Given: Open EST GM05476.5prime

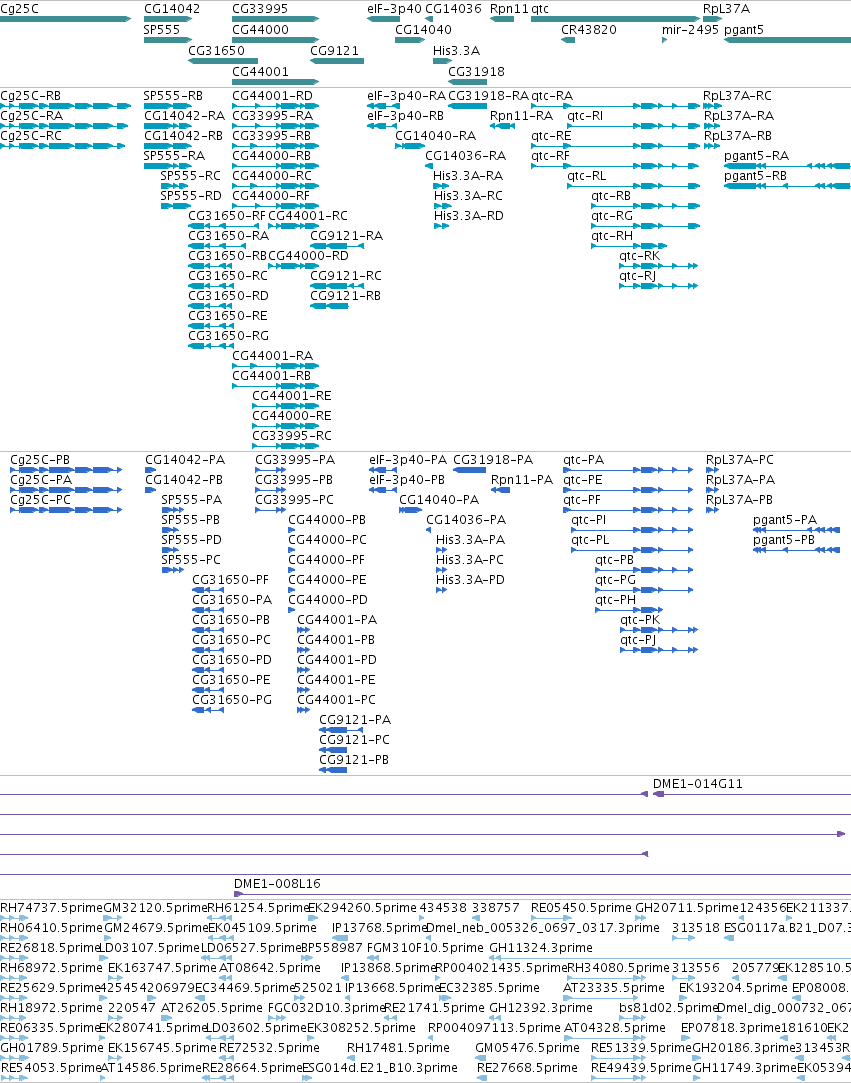Looking at the screenshot, I should coord(527,1048).
